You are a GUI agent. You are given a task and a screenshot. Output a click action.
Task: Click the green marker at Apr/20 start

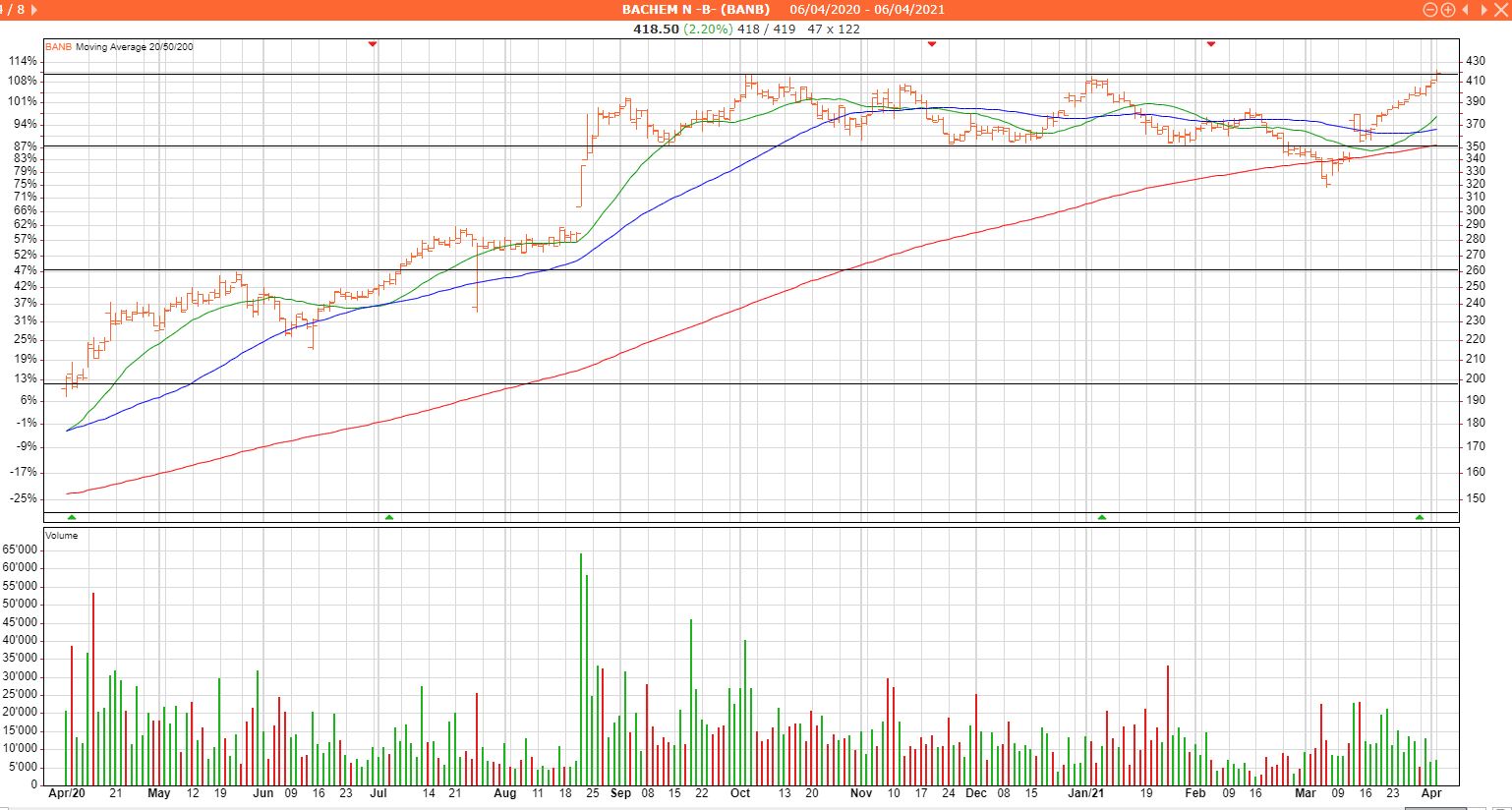coord(71,517)
